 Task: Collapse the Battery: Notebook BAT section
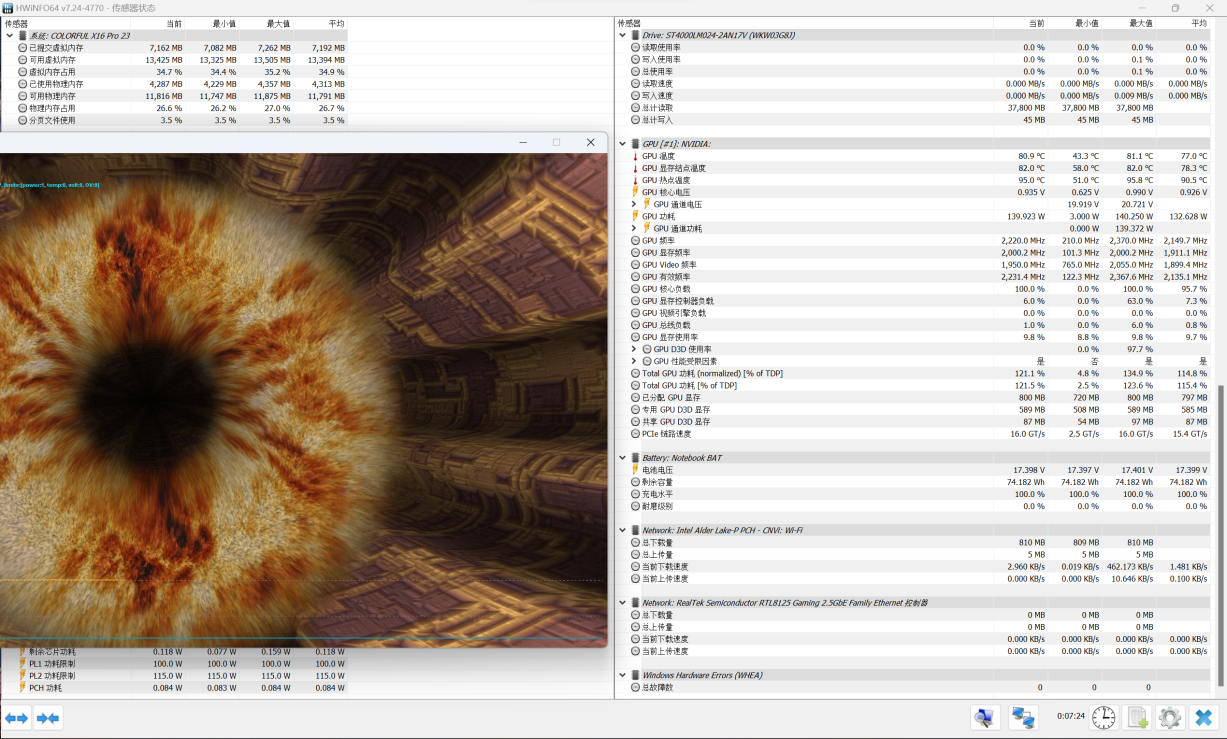click(x=622, y=458)
